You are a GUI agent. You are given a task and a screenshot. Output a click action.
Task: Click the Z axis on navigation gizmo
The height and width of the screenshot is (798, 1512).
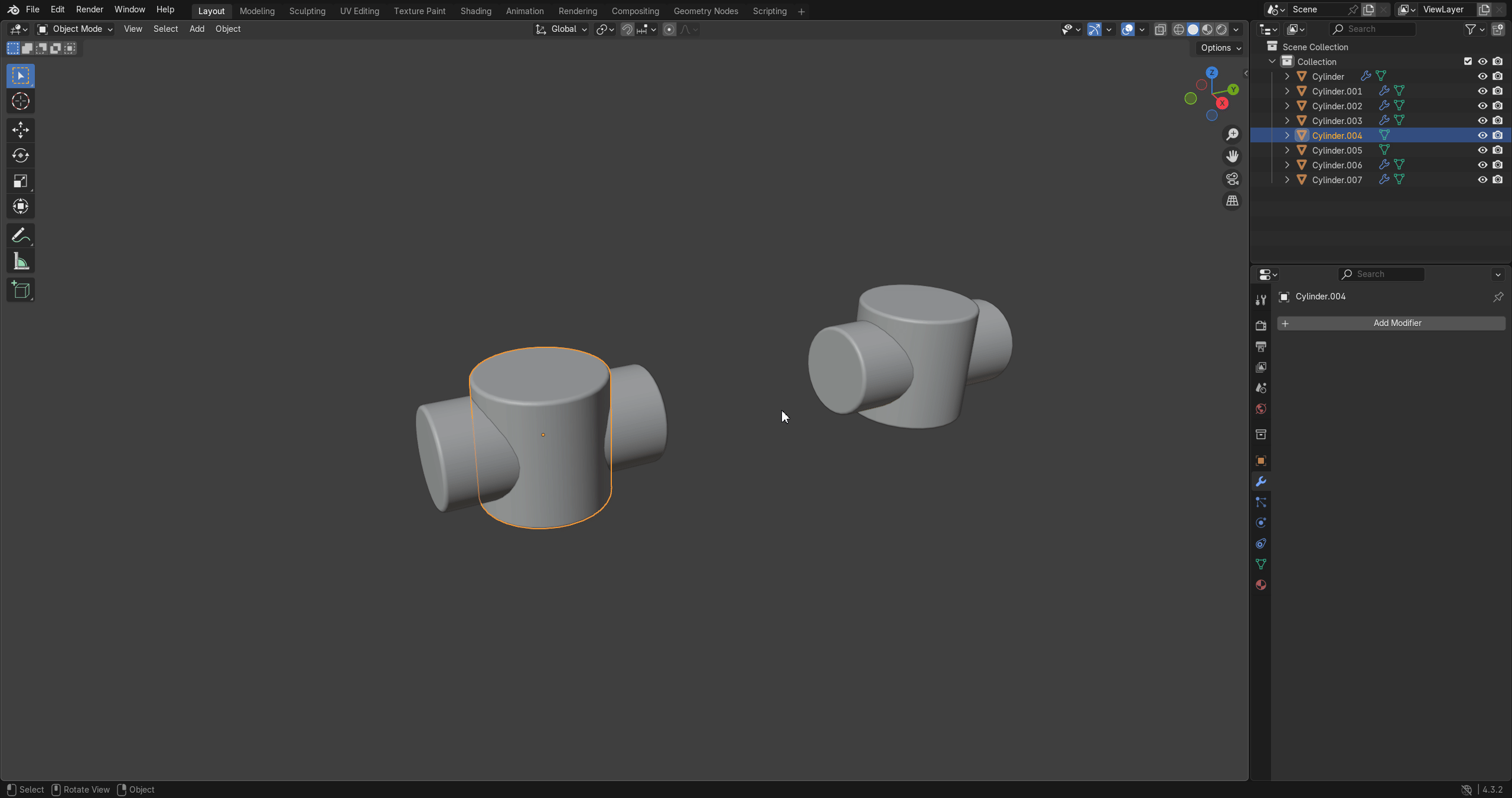point(1212,73)
